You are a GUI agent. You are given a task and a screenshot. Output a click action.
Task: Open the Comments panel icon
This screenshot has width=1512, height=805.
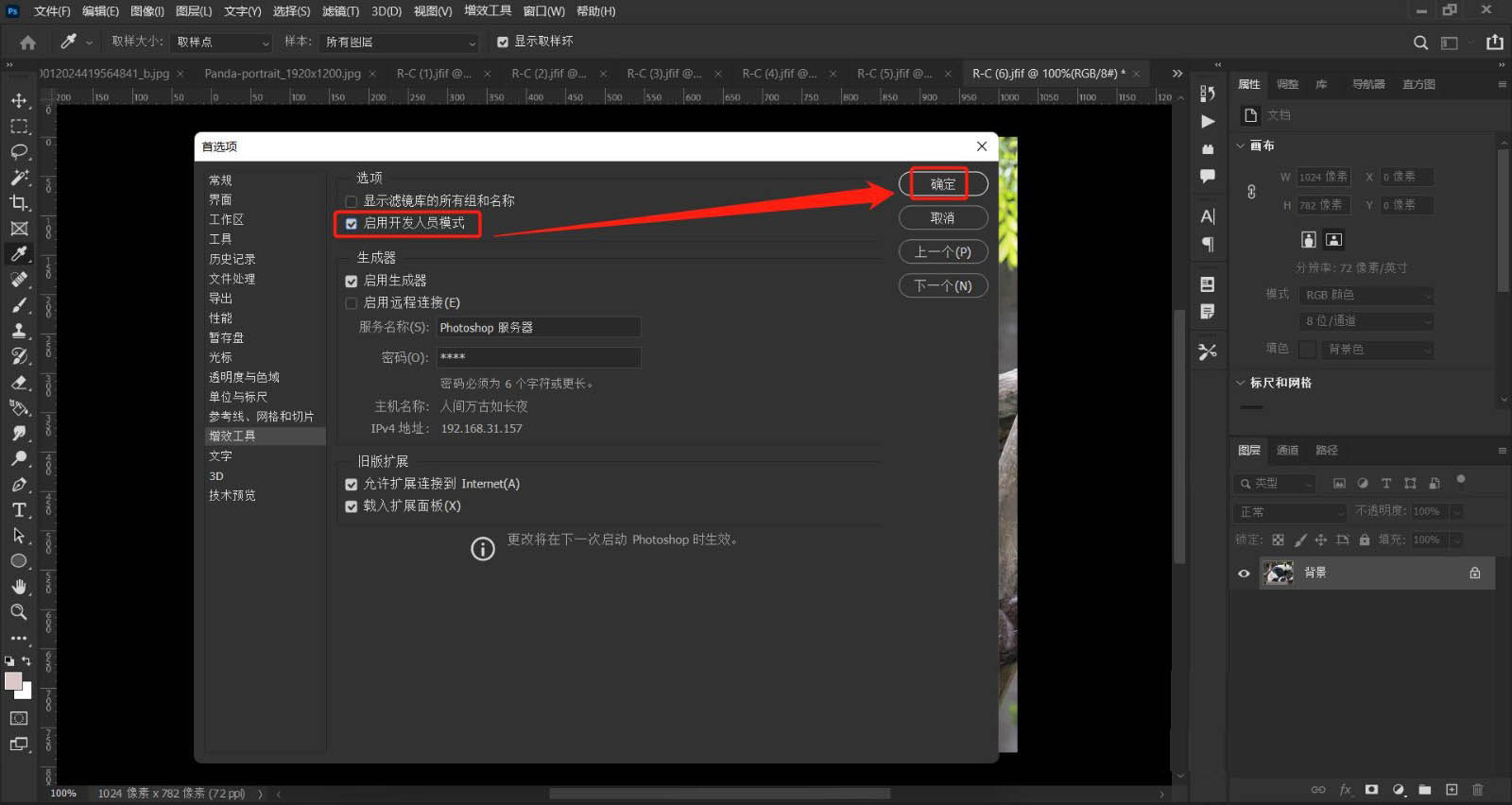(1208, 176)
